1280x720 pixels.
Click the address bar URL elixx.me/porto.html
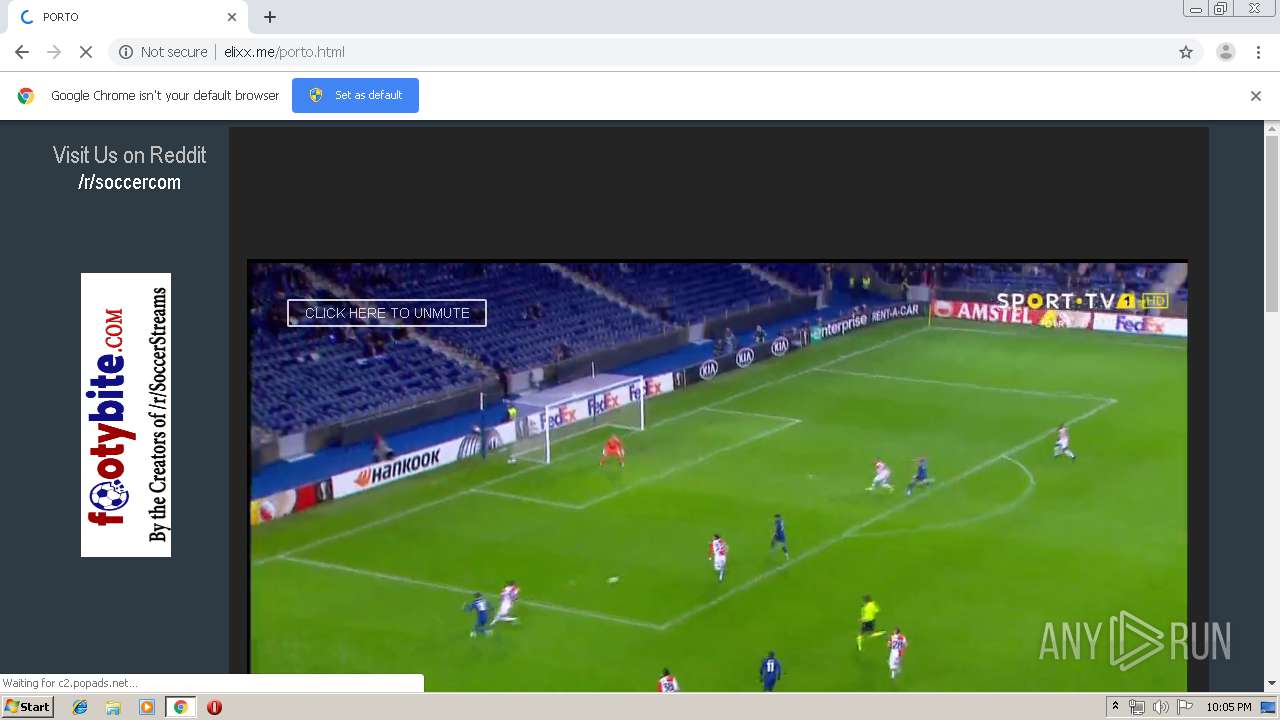(x=284, y=52)
